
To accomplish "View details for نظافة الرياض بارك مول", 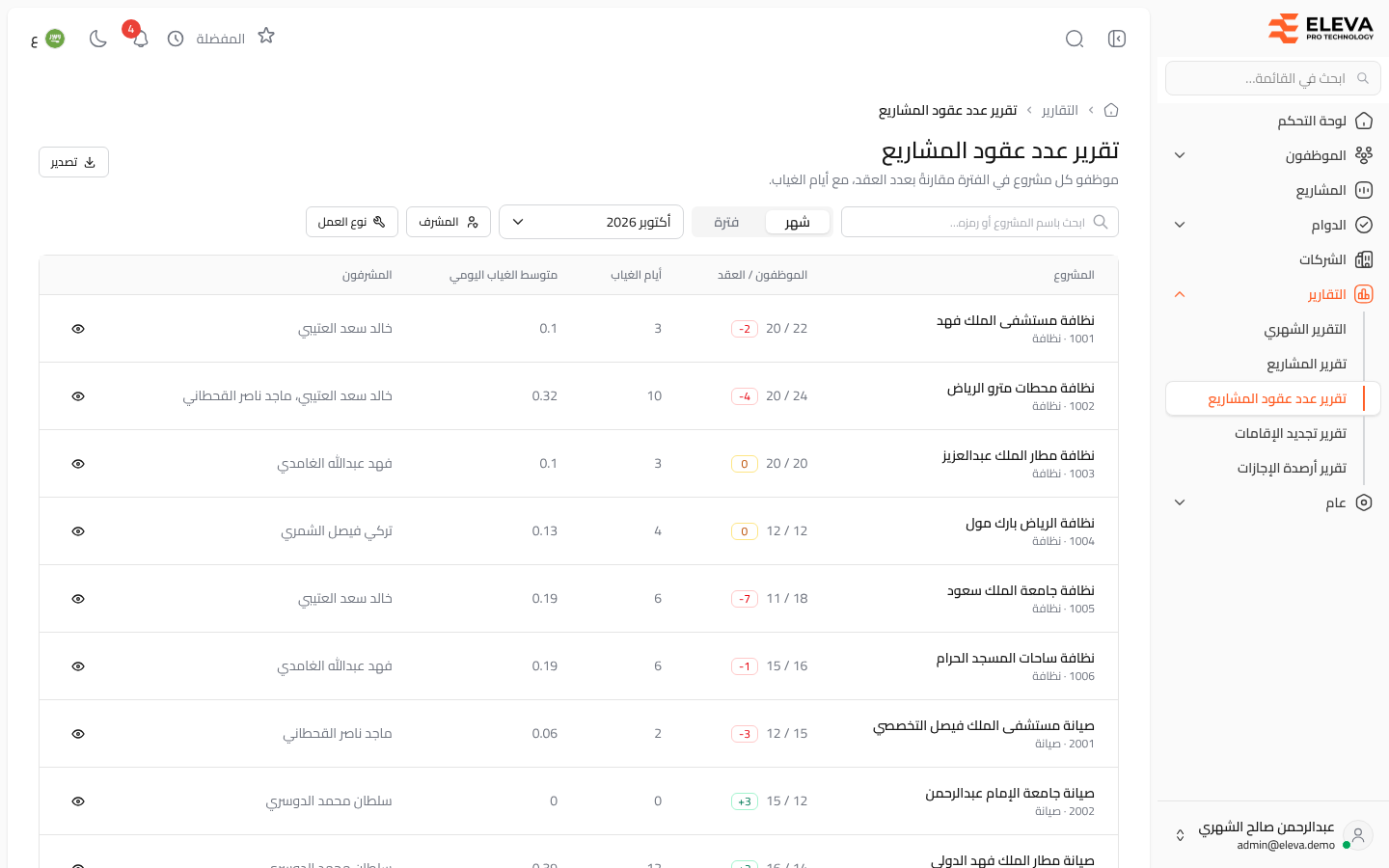I will tap(78, 531).
